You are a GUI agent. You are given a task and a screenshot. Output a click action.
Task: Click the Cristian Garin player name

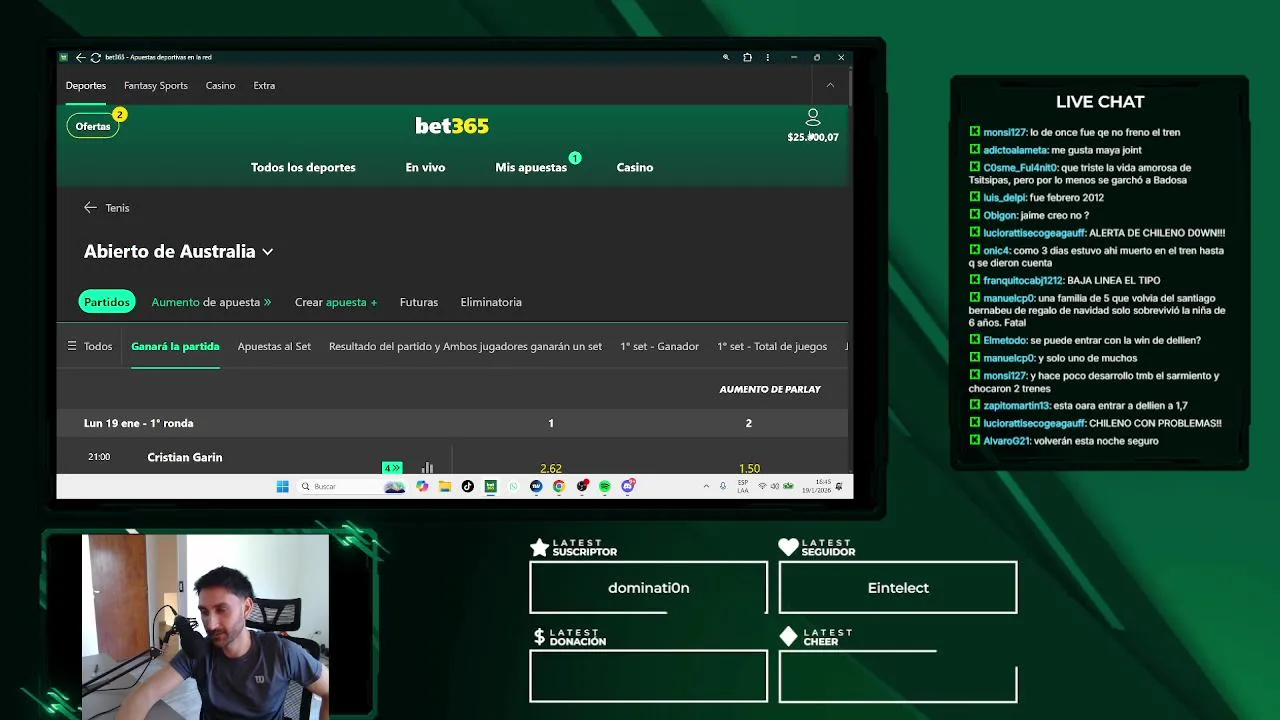tap(185, 457)
